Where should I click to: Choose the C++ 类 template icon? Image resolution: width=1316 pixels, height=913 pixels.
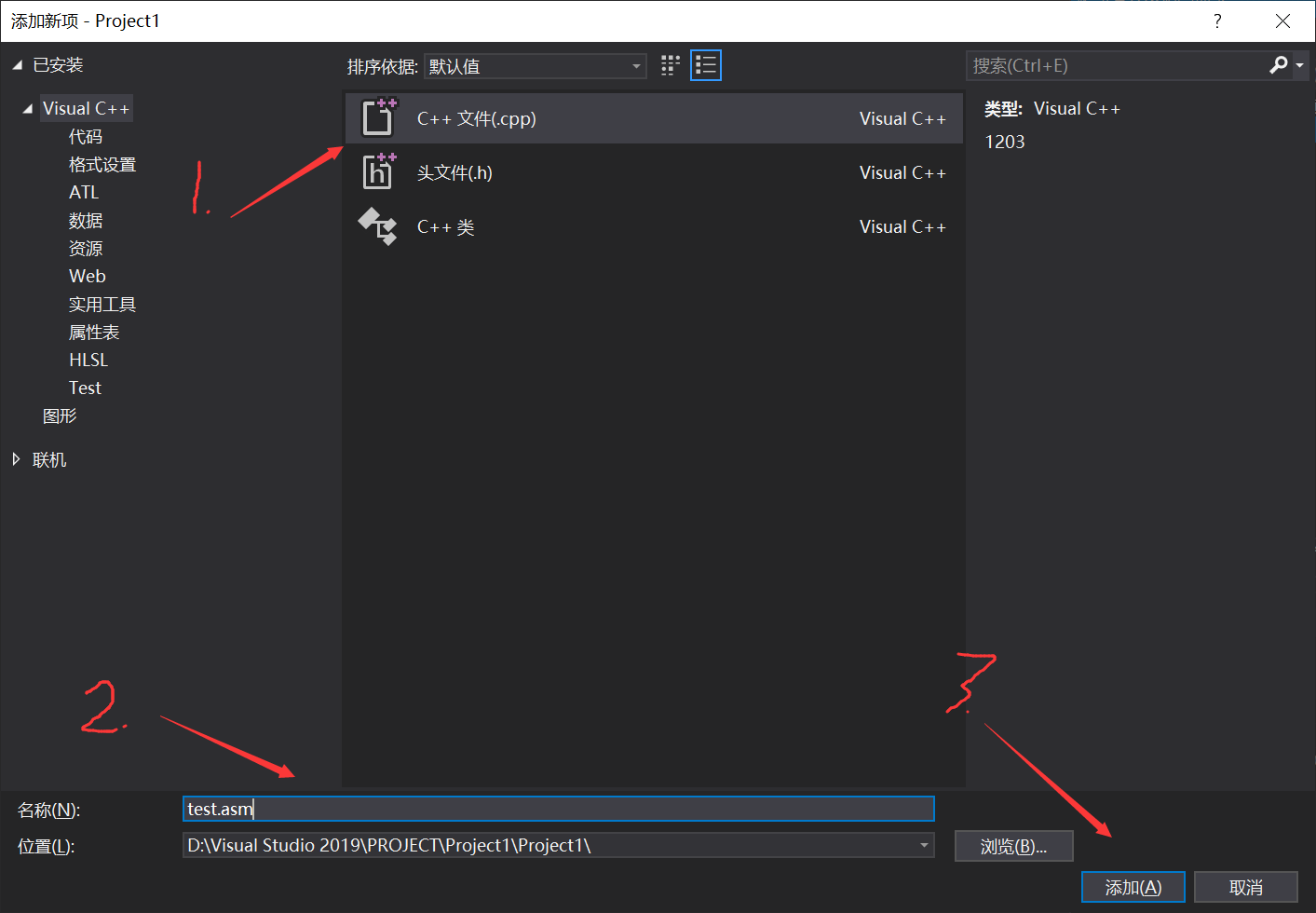pyautogui.click(x=378, y=225)
